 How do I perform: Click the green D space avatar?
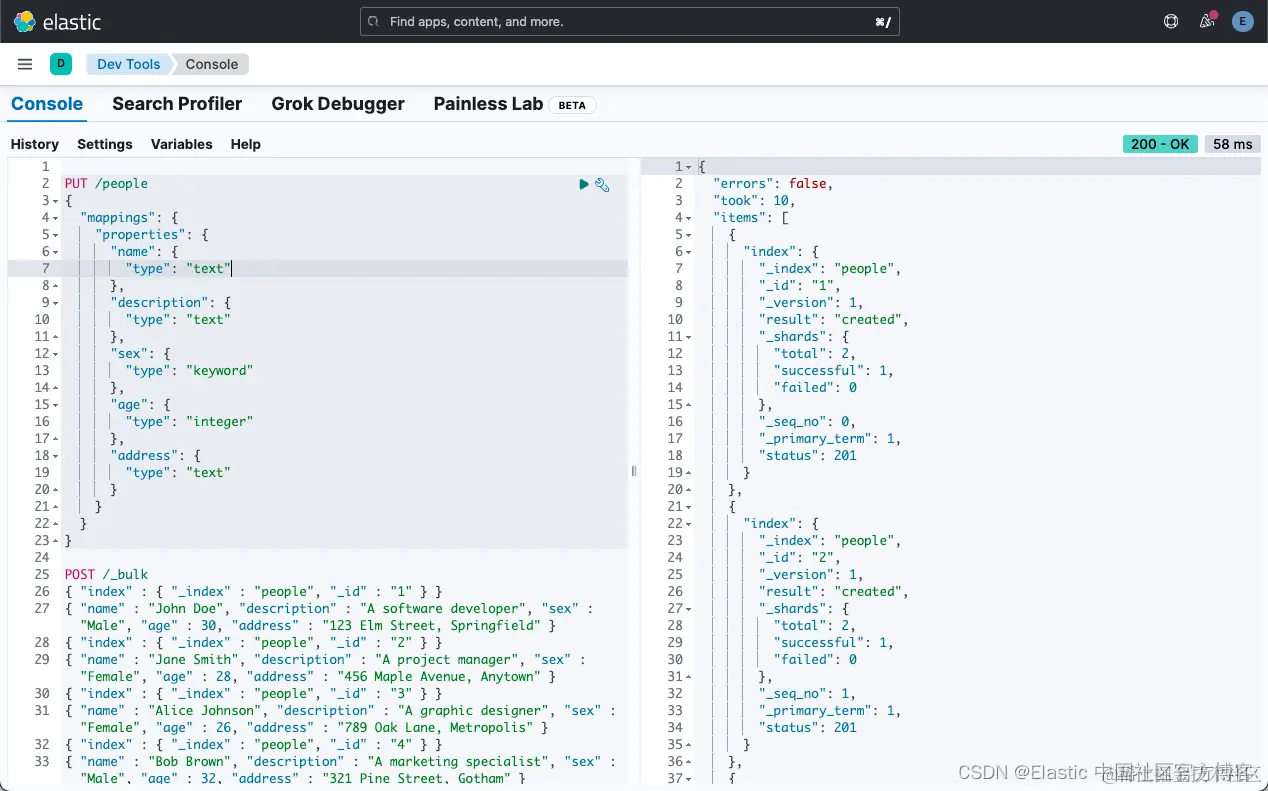(x=61, y=64)
